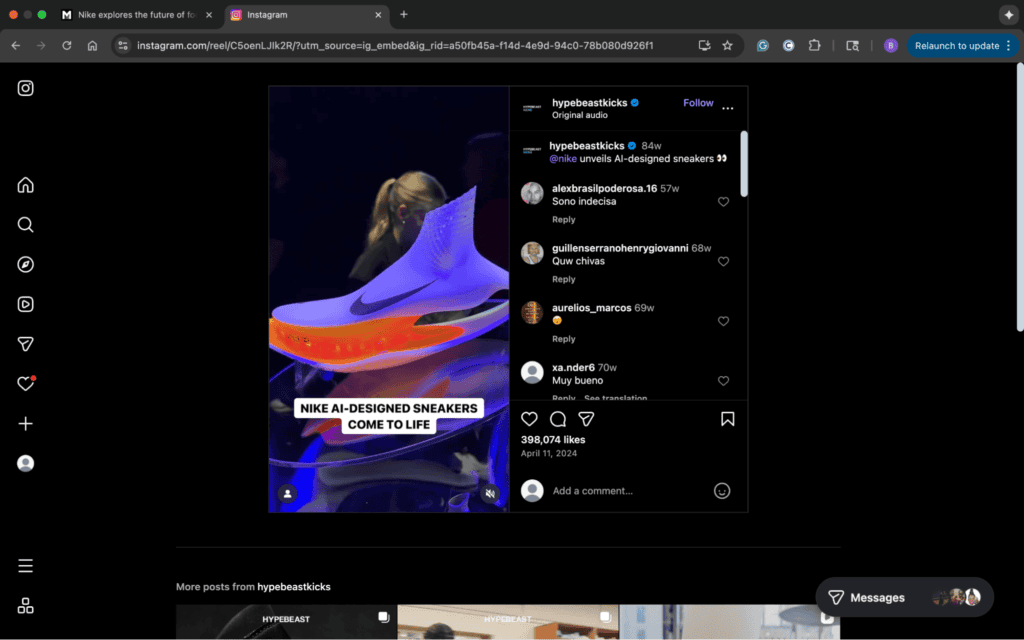Open a new browser tab
Screen dimensions: 1024x640
click(404, 14)
